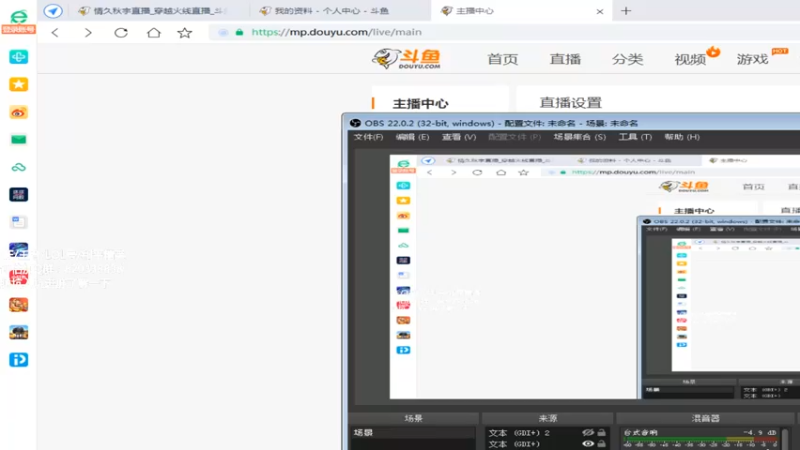Go to 首页 in the Douyu navigation

pyautogui.click(x=503, y=59)
